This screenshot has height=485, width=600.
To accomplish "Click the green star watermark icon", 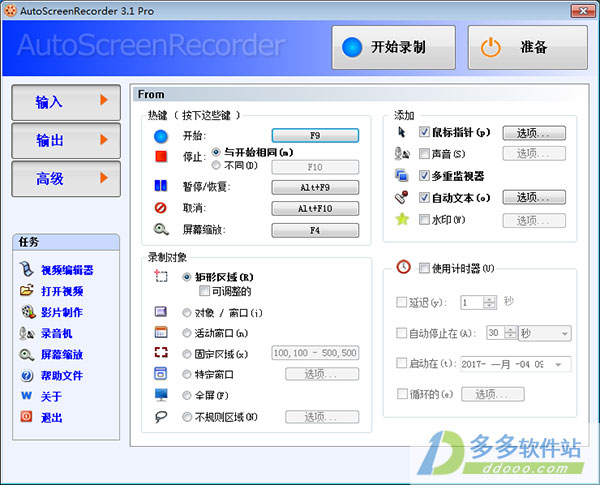I will pos(402,219).
